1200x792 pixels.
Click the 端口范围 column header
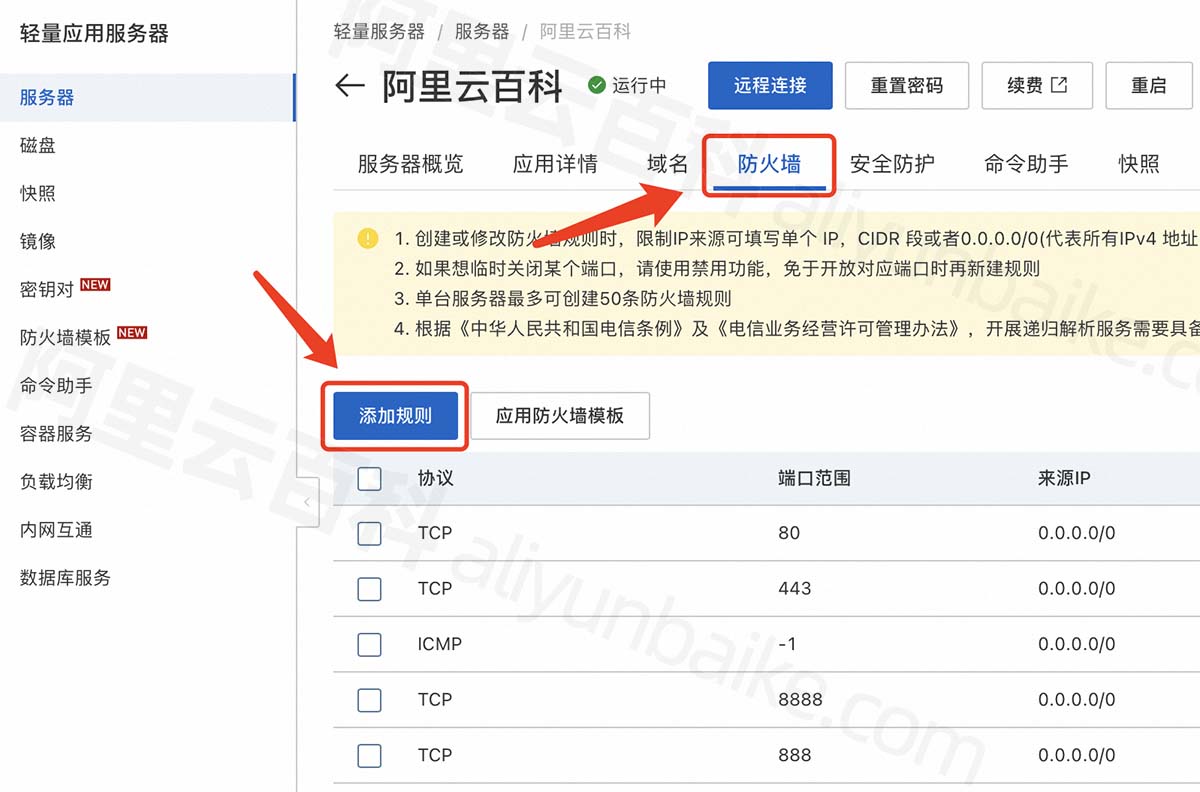click(814, 478)
